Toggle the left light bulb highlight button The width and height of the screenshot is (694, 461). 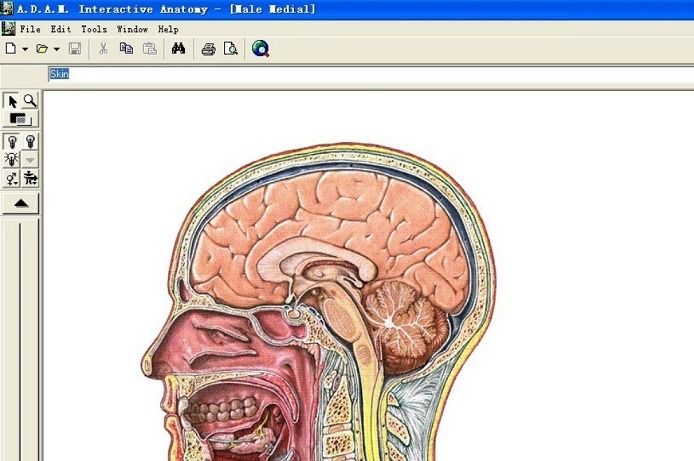[13, 142]
